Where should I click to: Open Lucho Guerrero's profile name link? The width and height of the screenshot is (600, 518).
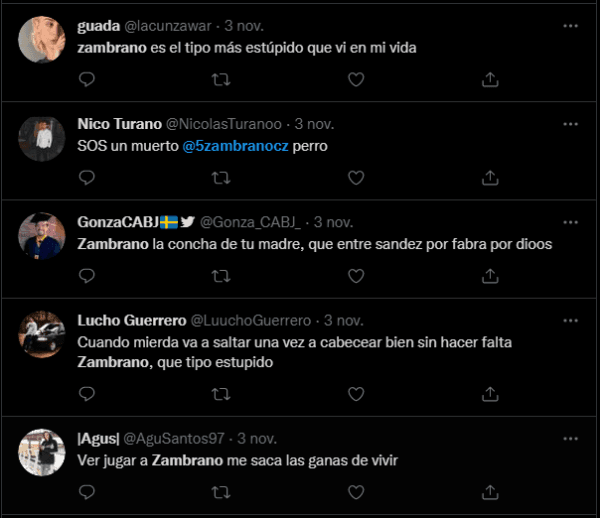click(132, 320)
